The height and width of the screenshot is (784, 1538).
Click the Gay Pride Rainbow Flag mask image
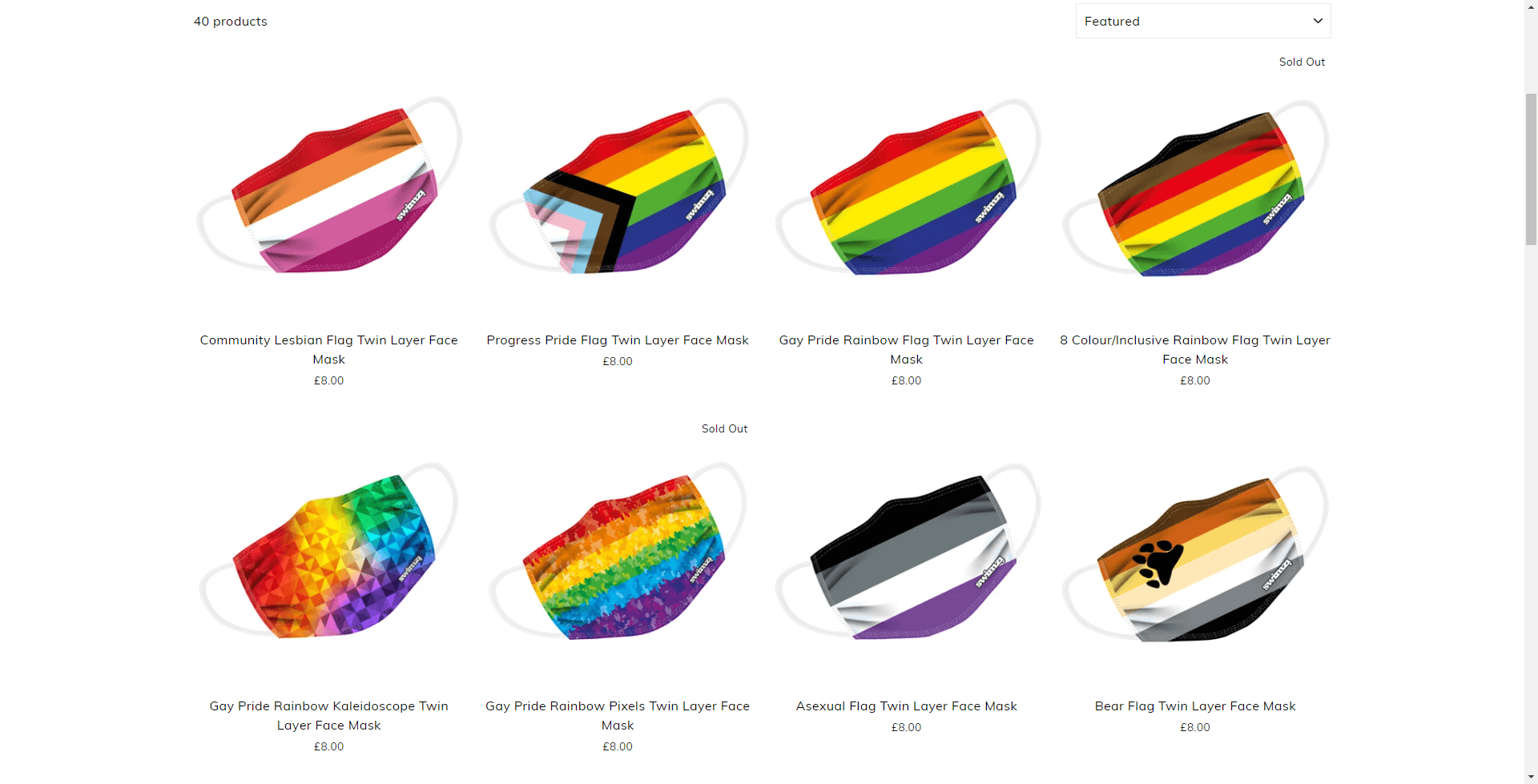(906, 186)
